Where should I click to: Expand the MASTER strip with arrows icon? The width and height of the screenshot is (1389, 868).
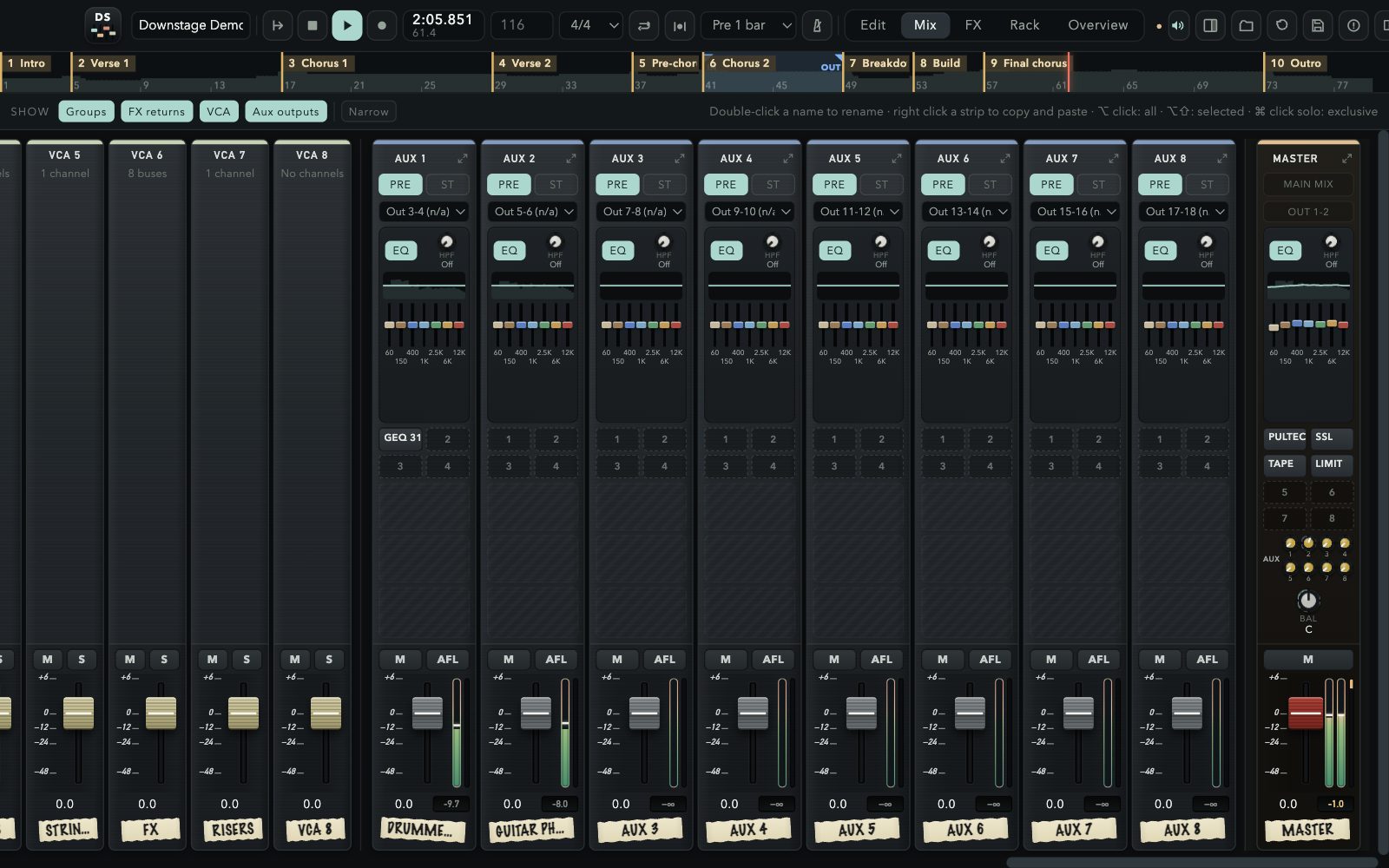[1347, 158]
